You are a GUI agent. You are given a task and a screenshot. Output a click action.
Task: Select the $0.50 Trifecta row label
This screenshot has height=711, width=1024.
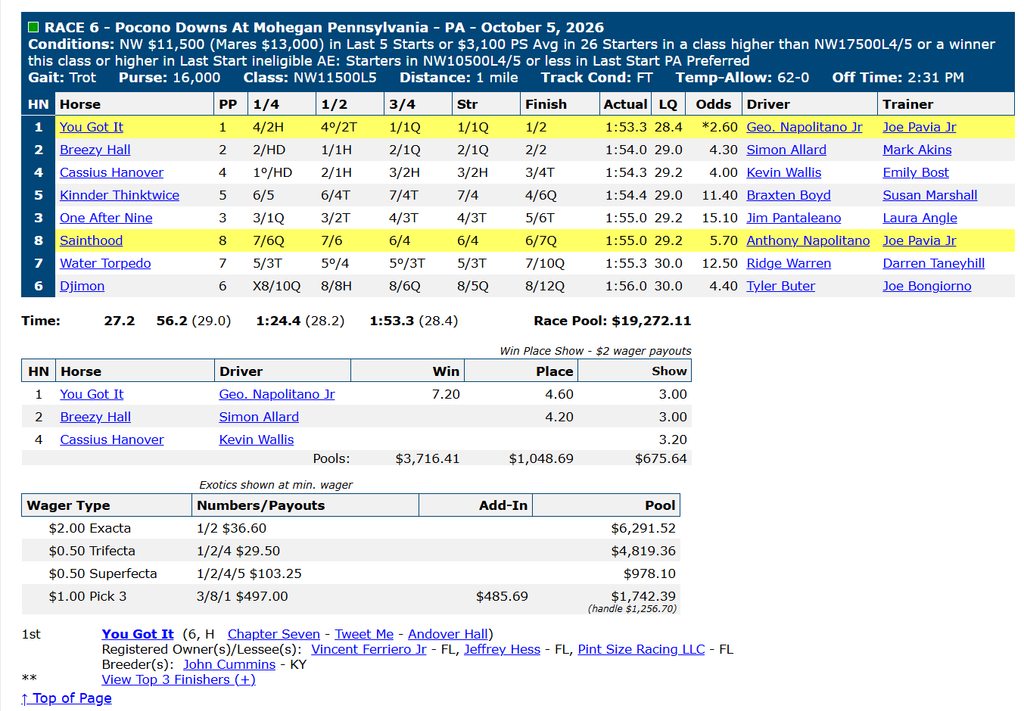[91, 551]
